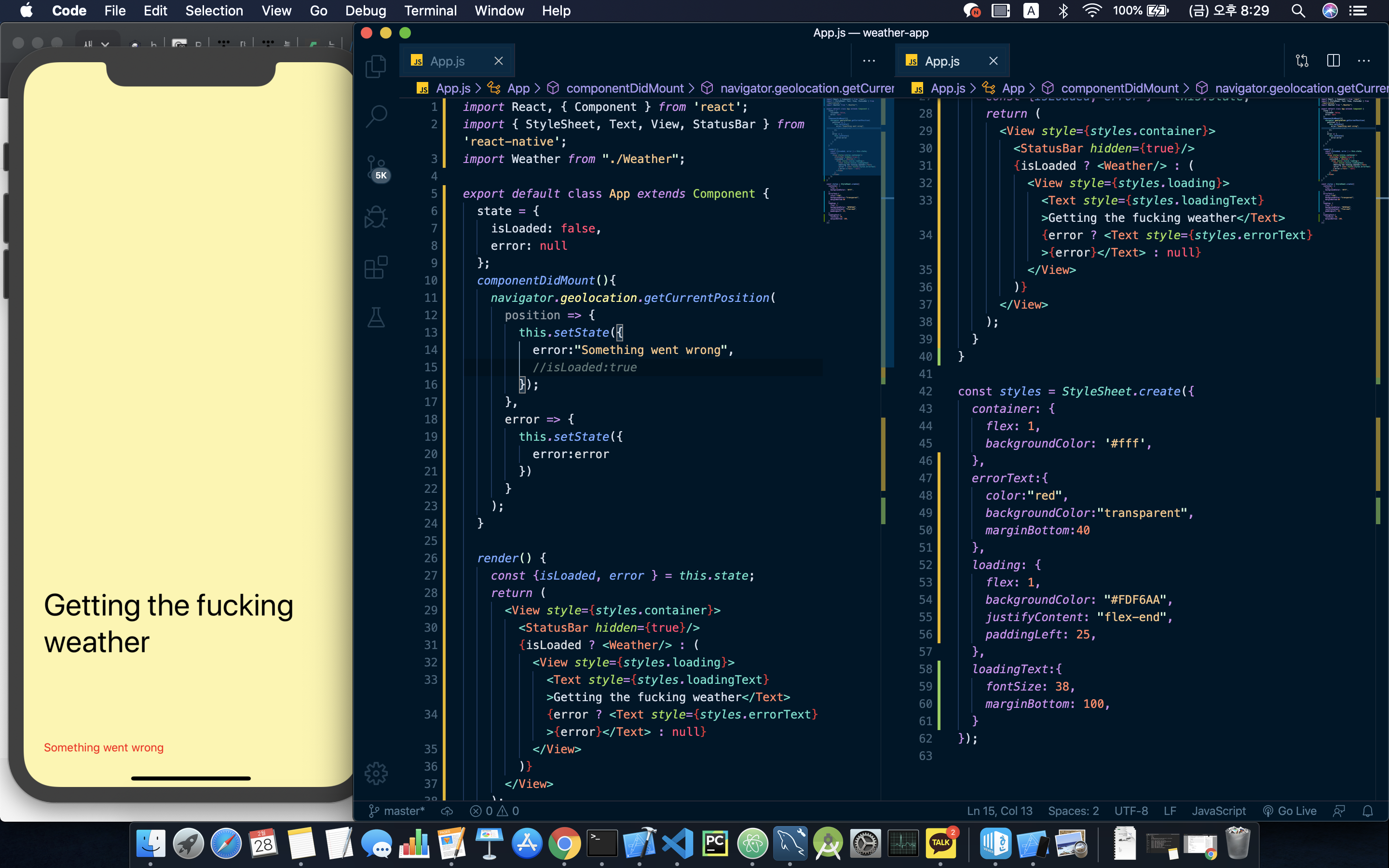The height and width of the screenshot is (868, 1389).
Task: Open master branch selector in status bar
Action: 396,811
